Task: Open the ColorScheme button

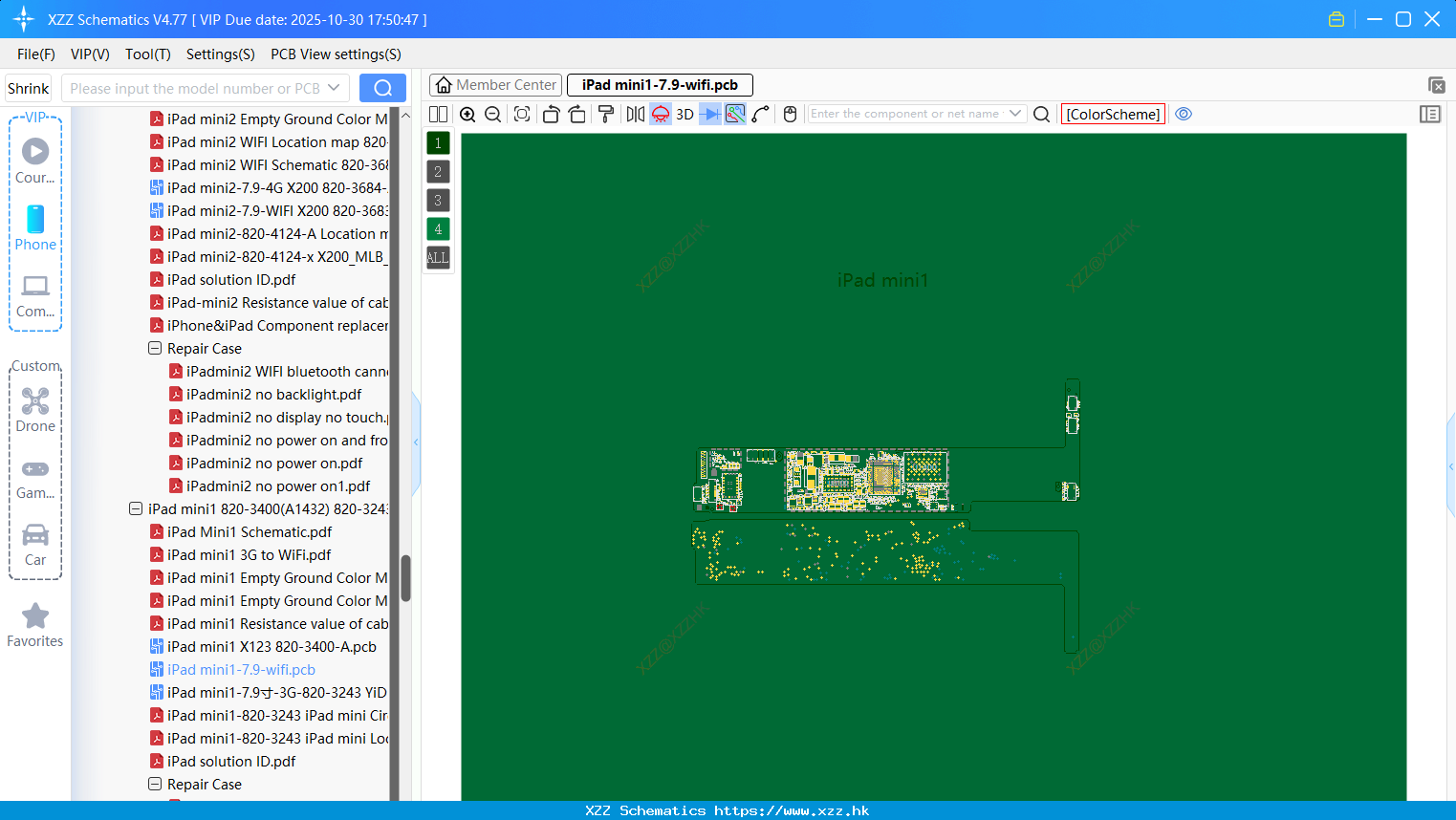Action: [1113, 114]
